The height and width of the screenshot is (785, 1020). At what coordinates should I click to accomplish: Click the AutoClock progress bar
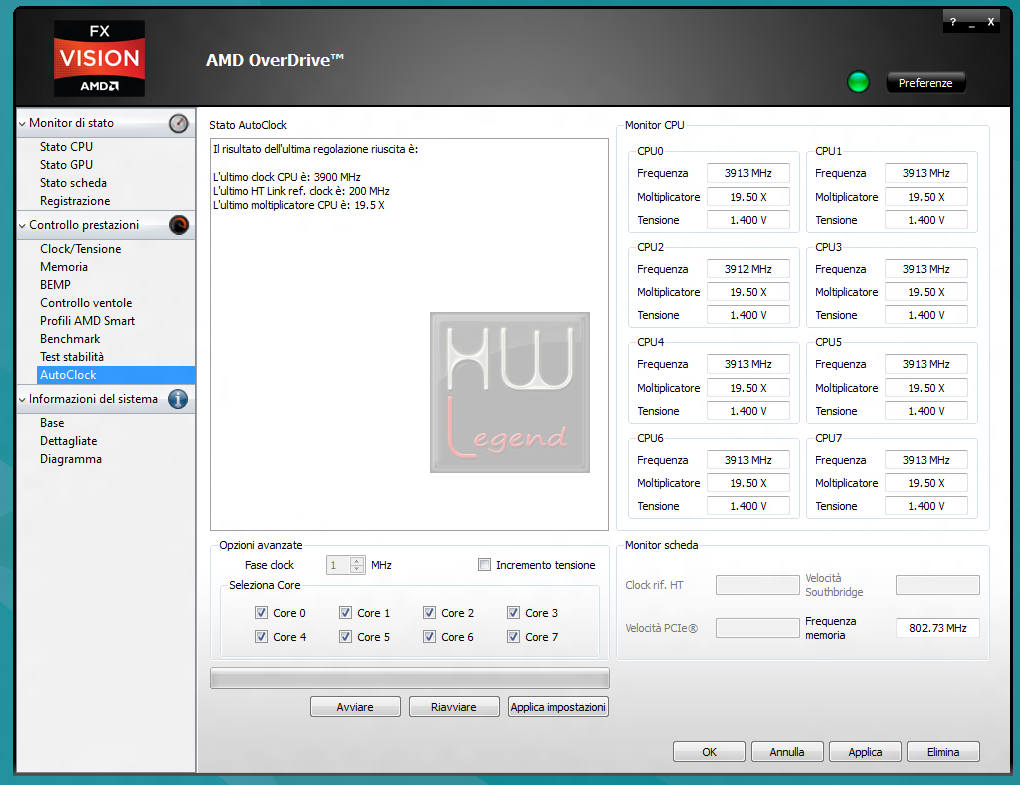click(x=410, y=678)
